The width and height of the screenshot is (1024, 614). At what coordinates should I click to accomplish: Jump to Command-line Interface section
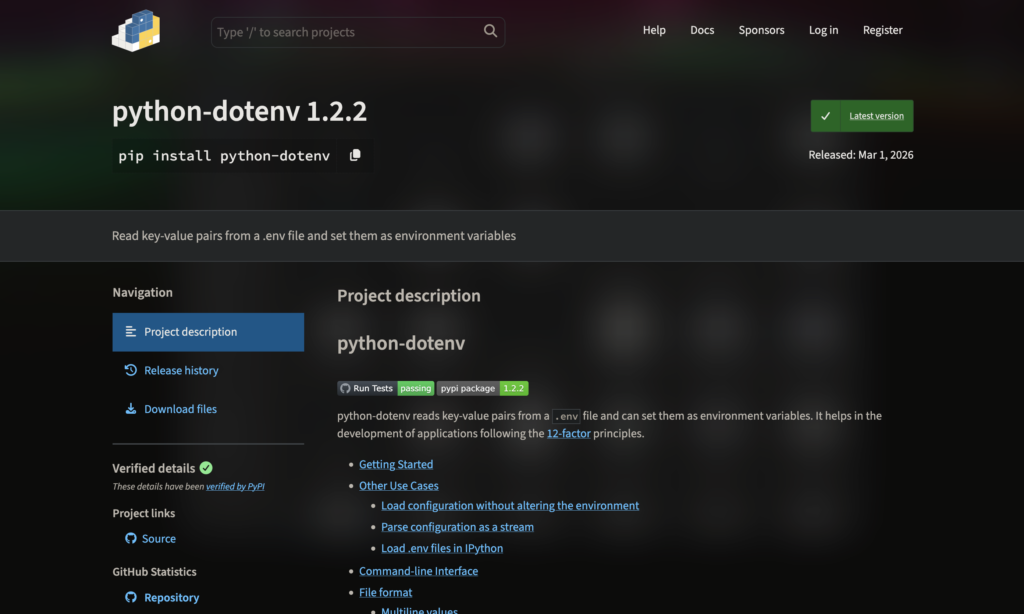click(x=419, y=571)
